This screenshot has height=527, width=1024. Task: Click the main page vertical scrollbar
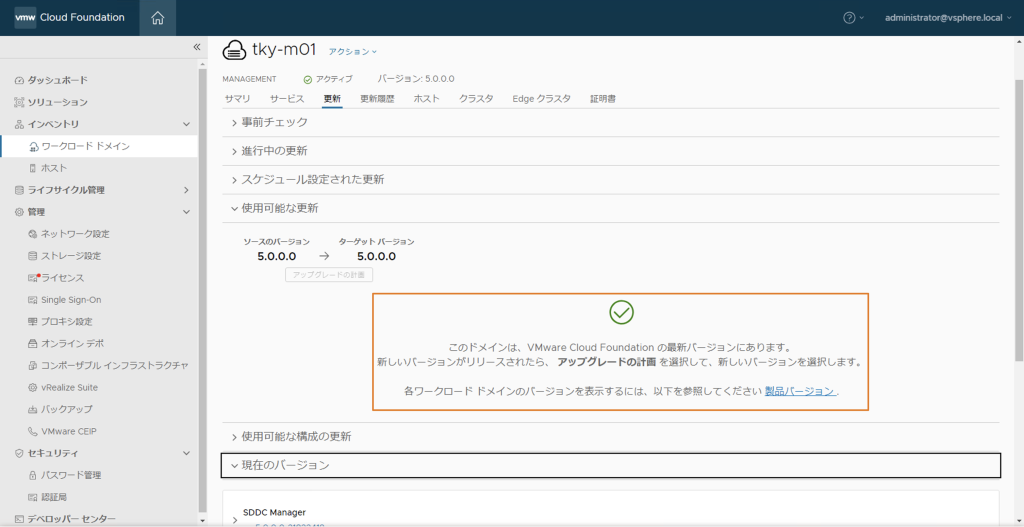click(x=1019, y=221)
